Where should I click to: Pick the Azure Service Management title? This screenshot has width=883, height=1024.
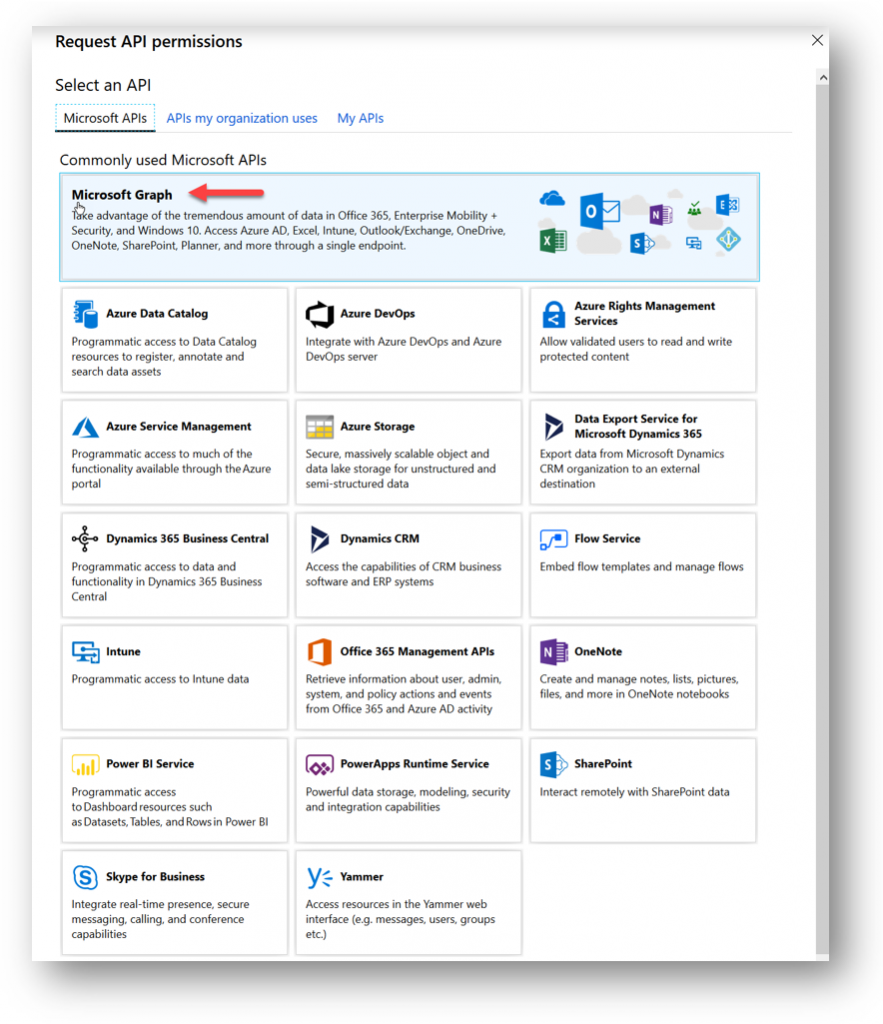point(178,426)
